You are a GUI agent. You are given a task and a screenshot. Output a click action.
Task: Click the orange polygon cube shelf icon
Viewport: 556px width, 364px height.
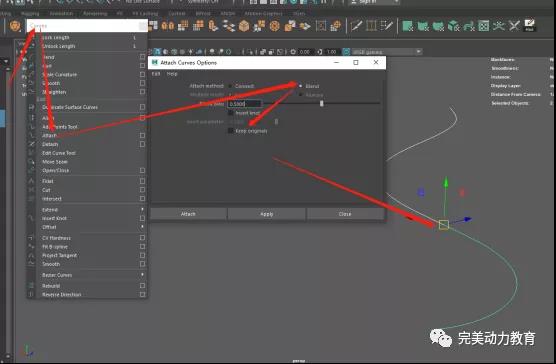(x=244, y=26)
